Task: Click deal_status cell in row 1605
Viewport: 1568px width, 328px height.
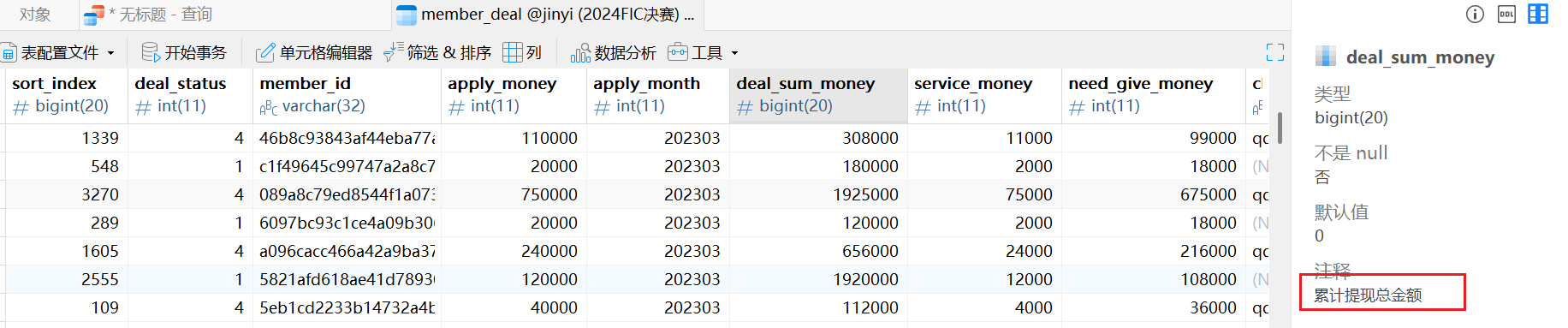Action: (190, 251)
